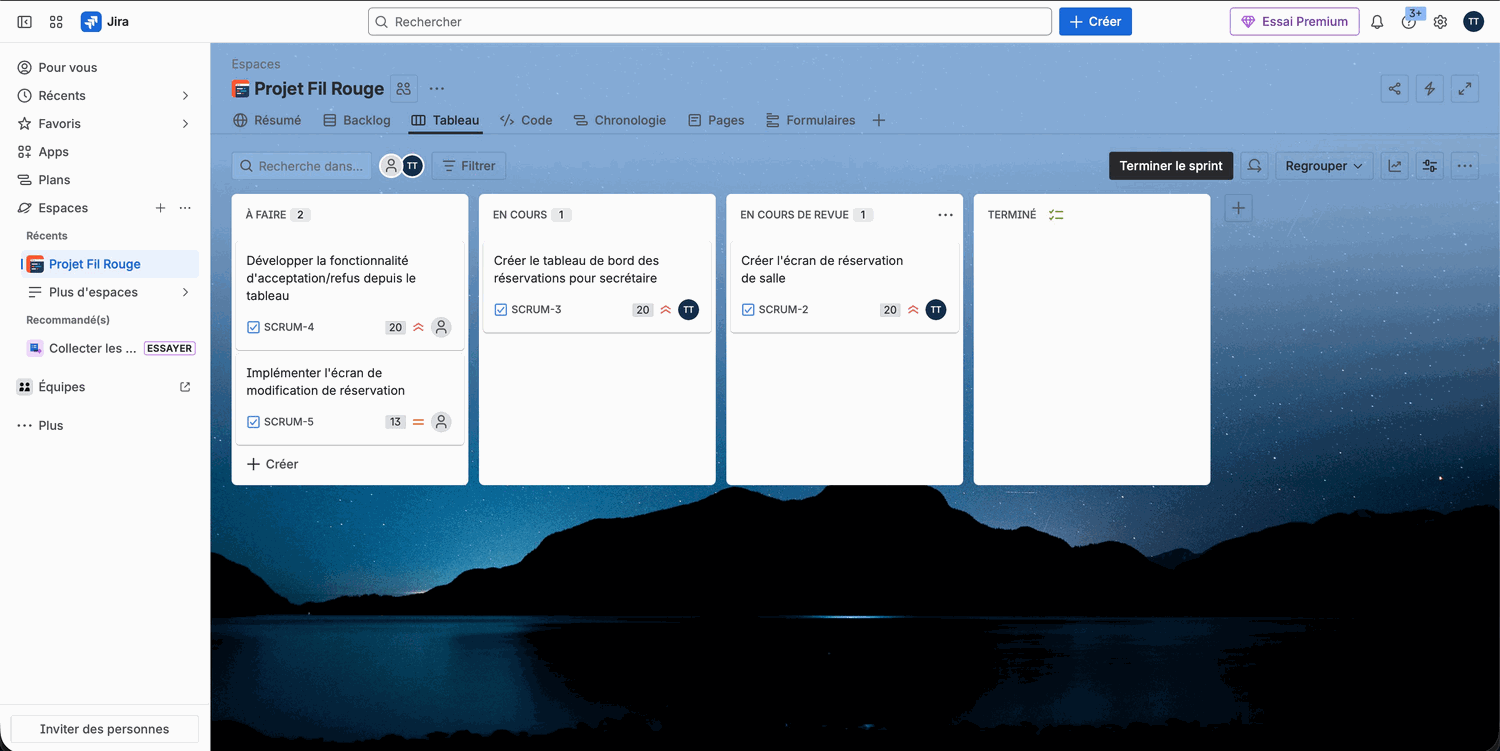The width and height of the screenshot is (1500, 751).
Task: Open Plans in the sidebar
Action: click(105, 180)
